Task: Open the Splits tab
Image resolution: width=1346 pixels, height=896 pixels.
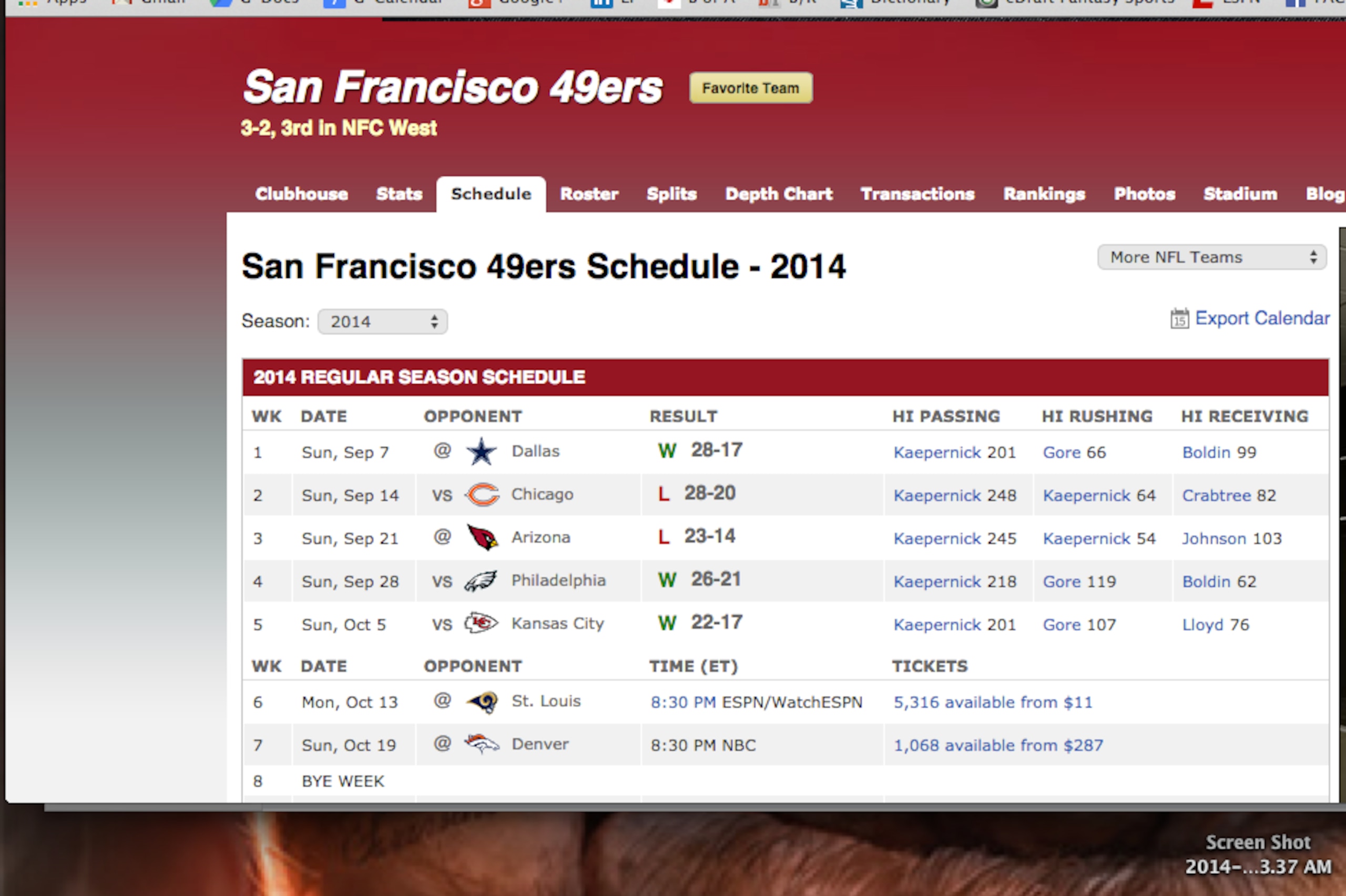Action: click(x=671, y=194)
